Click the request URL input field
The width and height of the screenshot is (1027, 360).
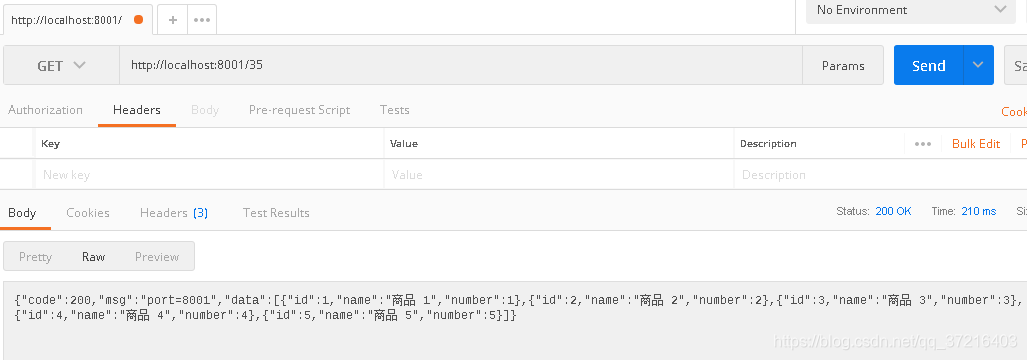pyautogui.click(x=461, y=65)
